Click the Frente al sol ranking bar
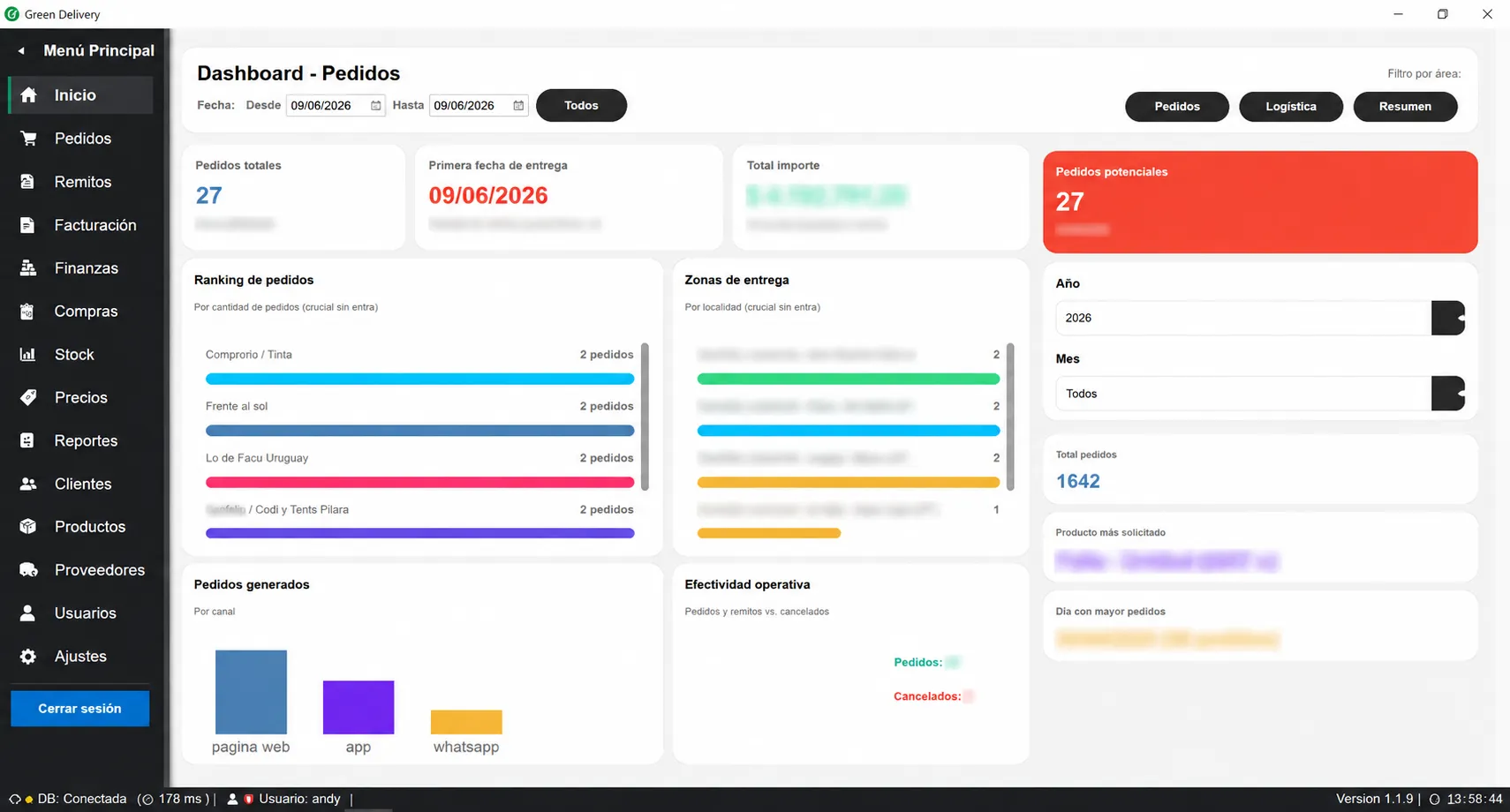This screenshot has height=812, width=1510. click(x=419, y=431)
